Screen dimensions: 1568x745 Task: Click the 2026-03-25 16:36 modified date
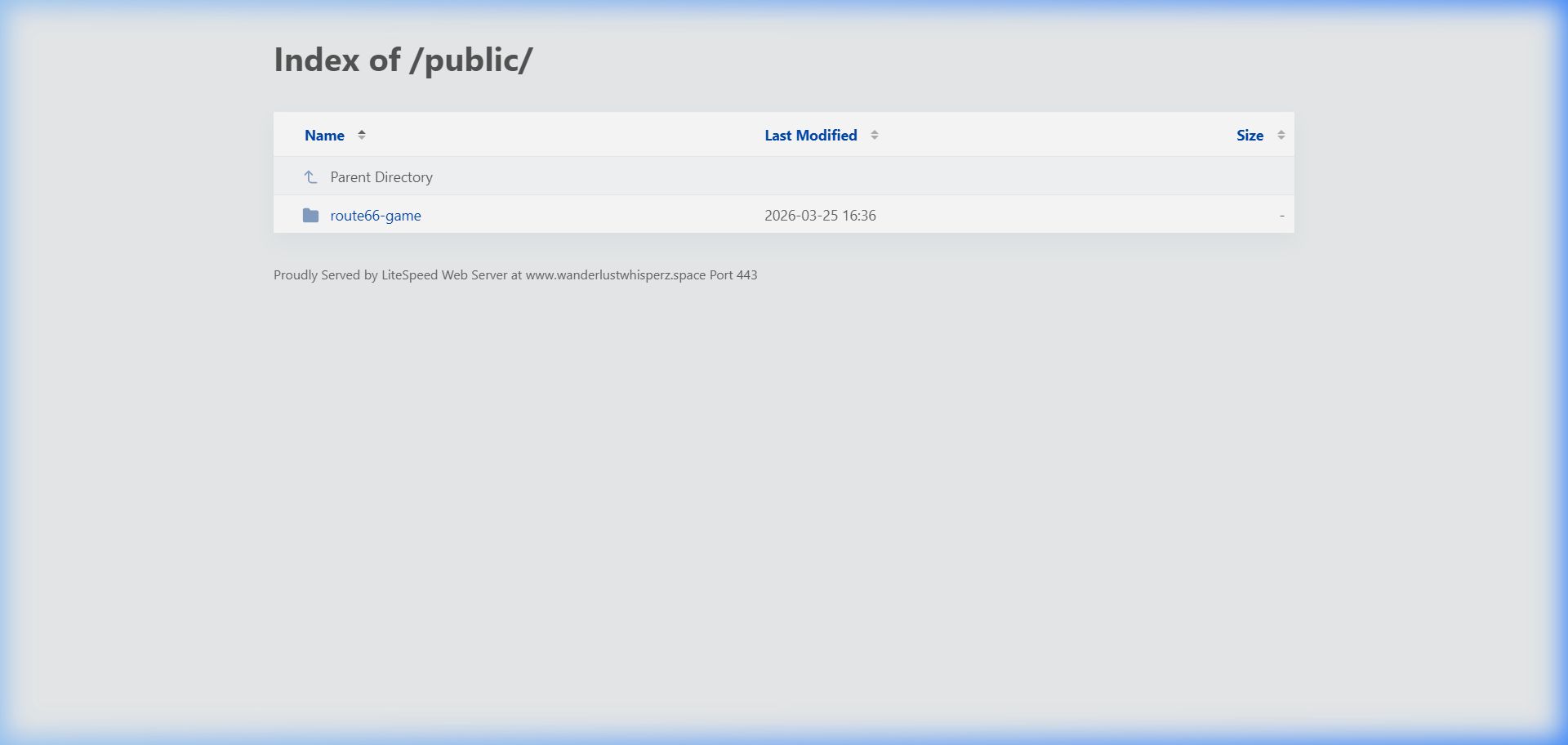tap(820, 216)
